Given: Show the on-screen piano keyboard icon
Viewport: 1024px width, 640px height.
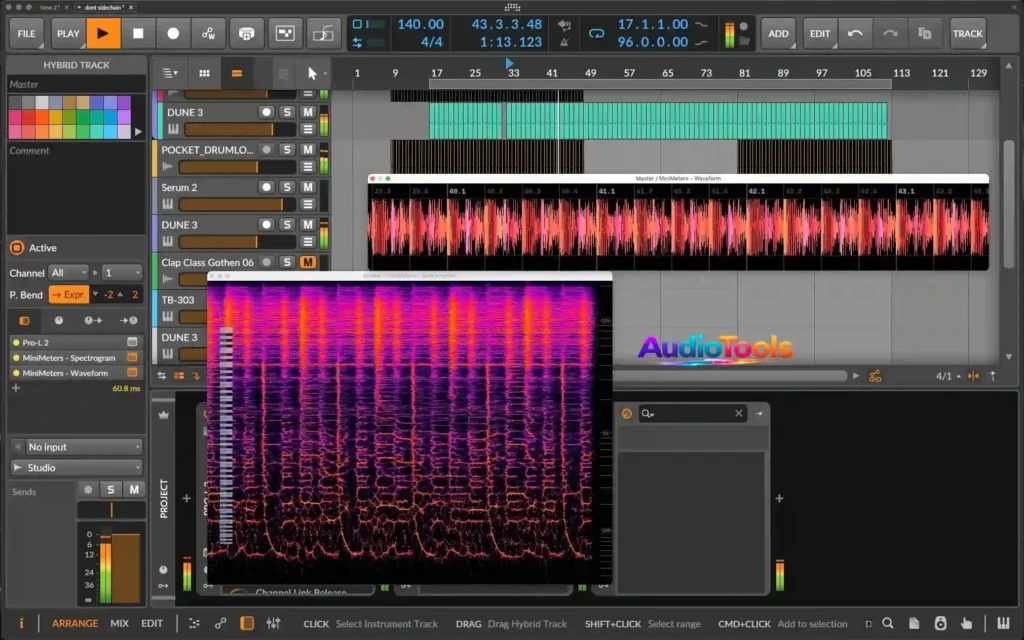Looking at the screenshot, I should [1003, 623].
